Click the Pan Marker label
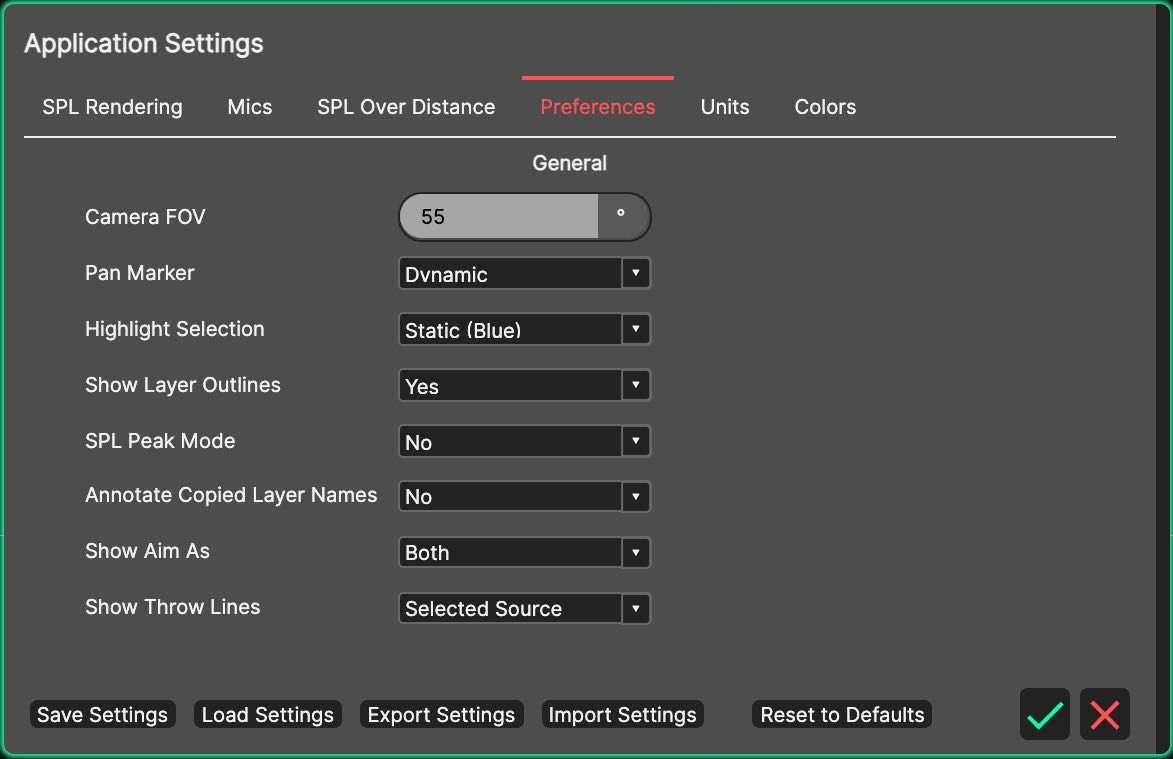This screenshot has width=1173, height=759. pos(140,273)
